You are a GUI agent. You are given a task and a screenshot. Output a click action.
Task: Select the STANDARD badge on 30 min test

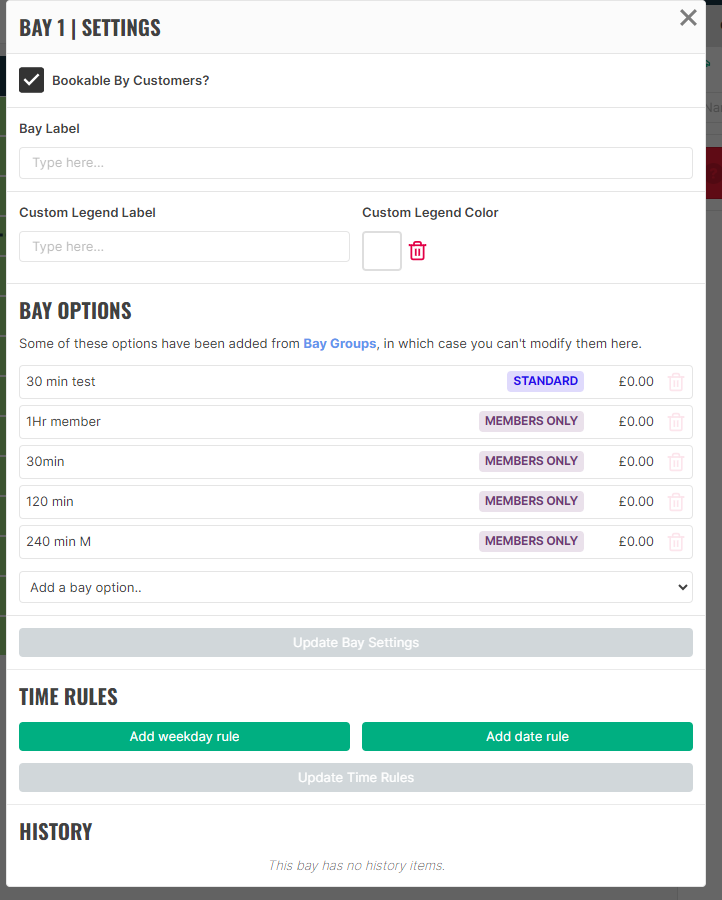[545, 381]
